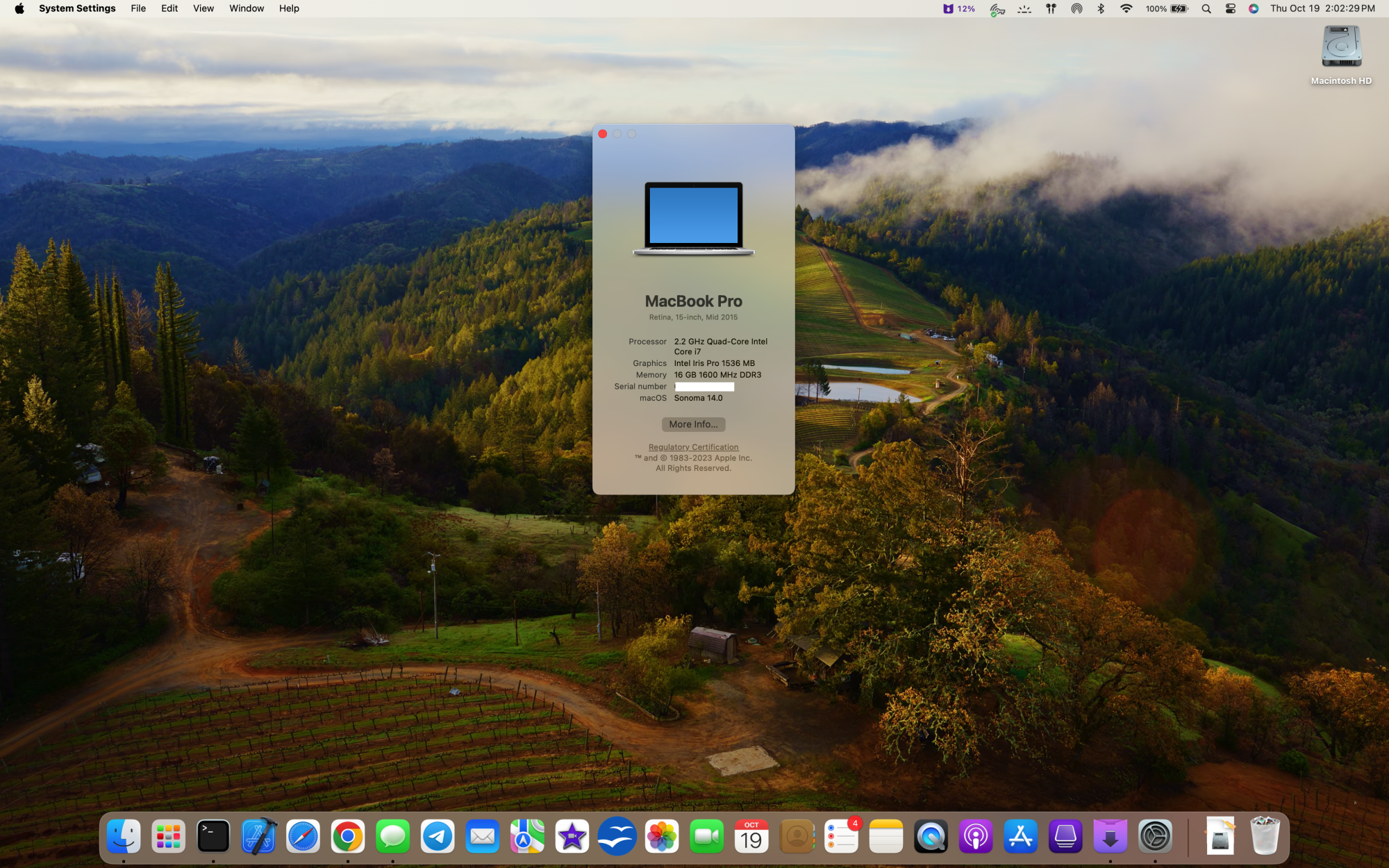
Task: Click the AirPods menu bar icon
Action: [1051, 9]
